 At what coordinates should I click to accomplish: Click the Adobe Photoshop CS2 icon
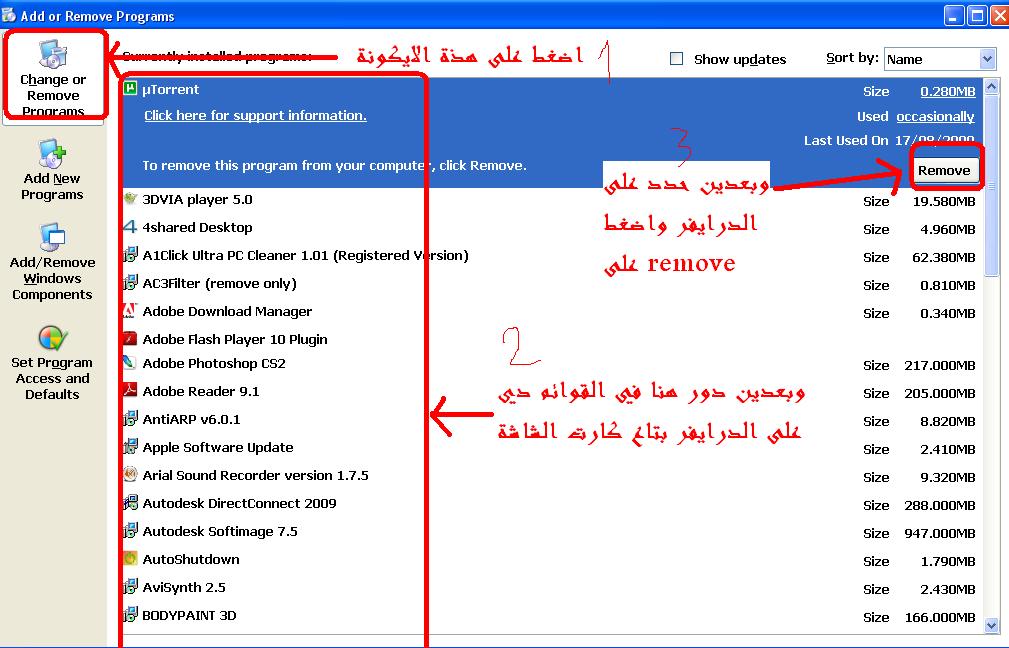(x=130, y=362)
